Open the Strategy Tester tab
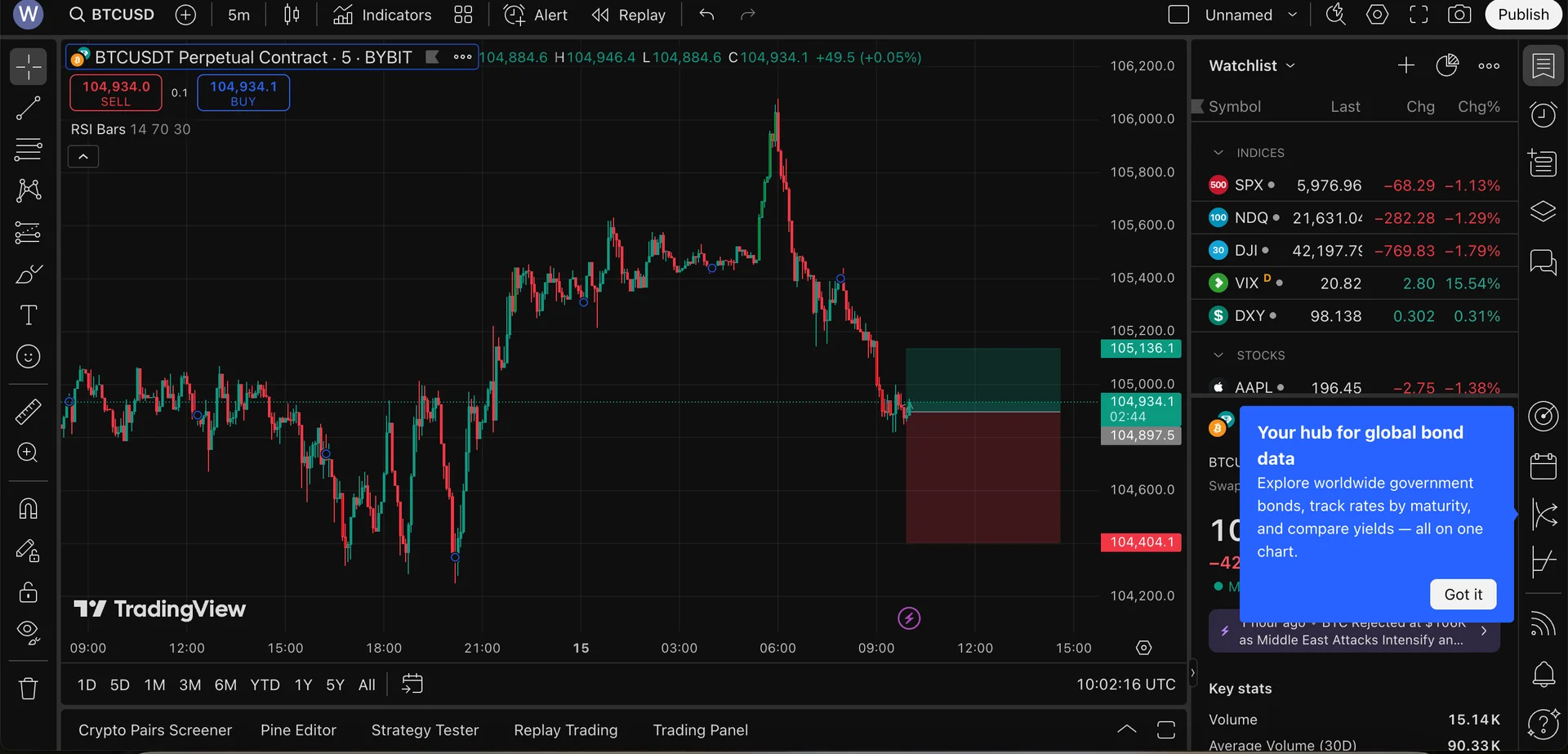The image size is (1568, 754). pyautogui.click(x=425, y=730)
